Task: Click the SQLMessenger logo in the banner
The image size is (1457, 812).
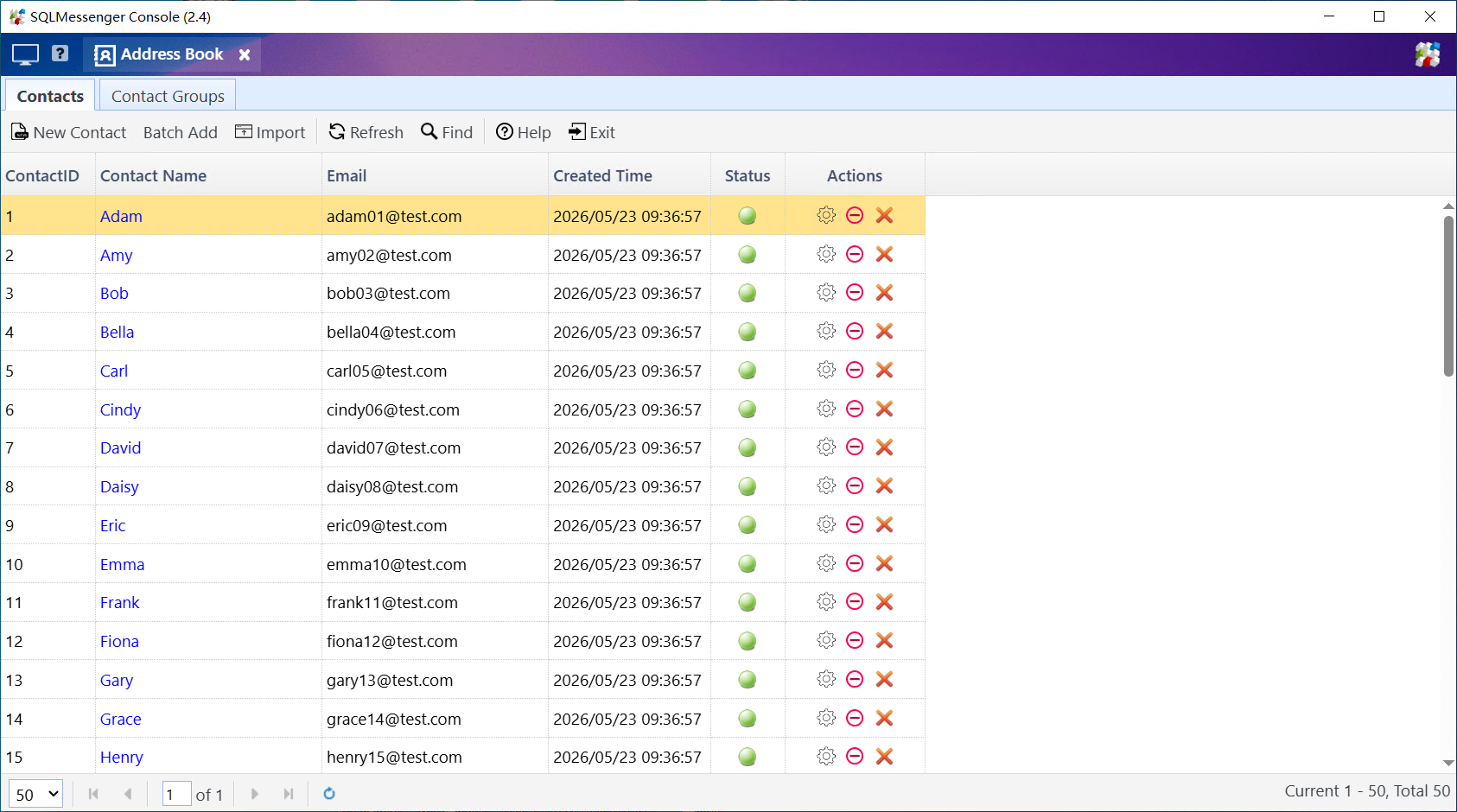Action: [x=1428, y=54]
